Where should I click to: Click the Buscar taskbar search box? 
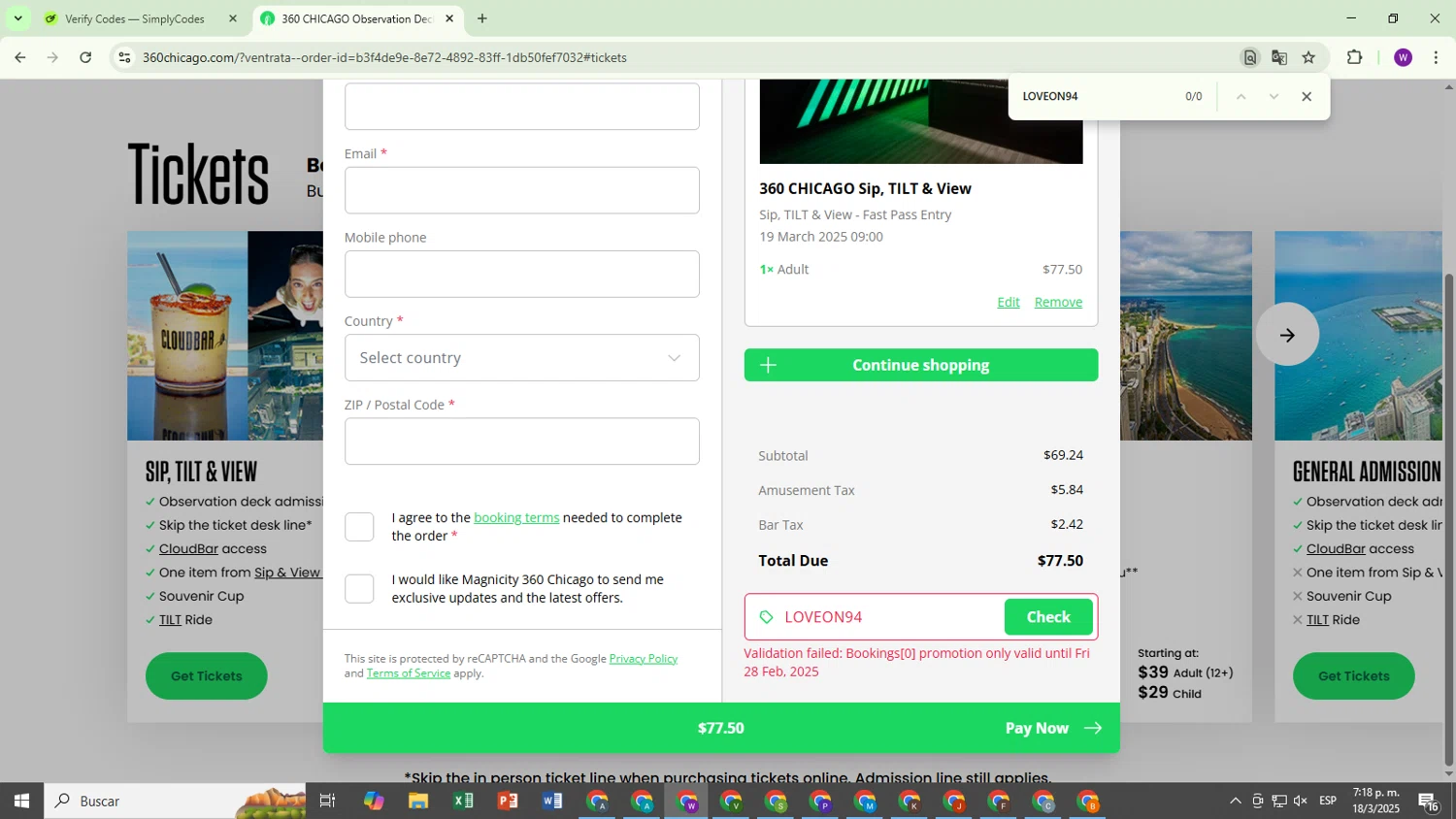175,802
